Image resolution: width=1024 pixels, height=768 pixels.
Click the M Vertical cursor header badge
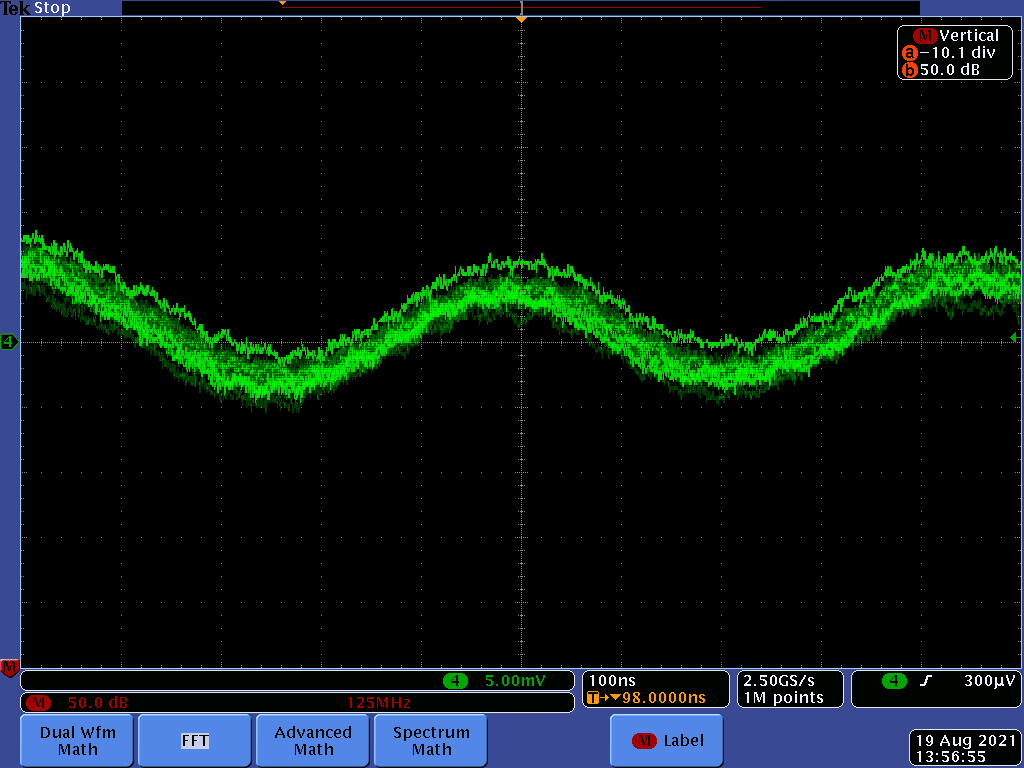(x=923, y=35)
